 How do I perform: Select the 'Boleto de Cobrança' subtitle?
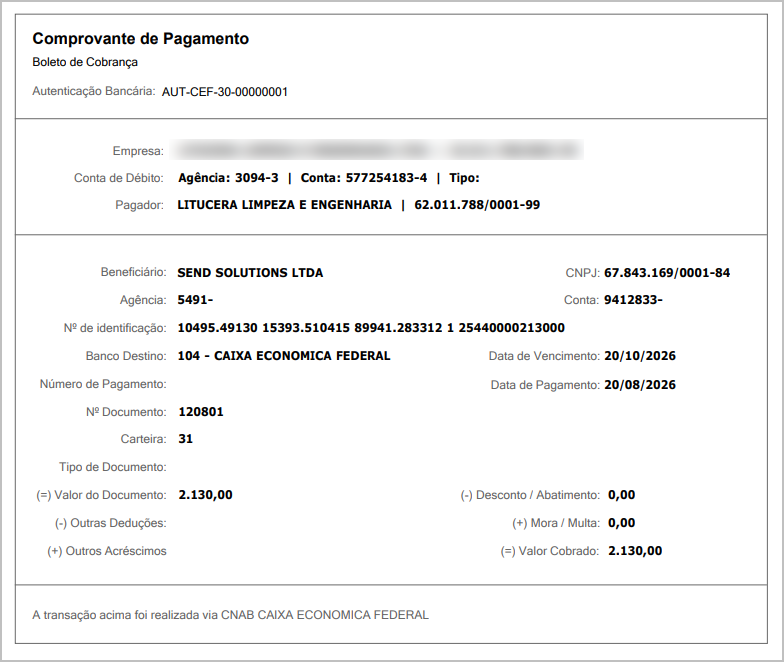click(x=85, y=62)
